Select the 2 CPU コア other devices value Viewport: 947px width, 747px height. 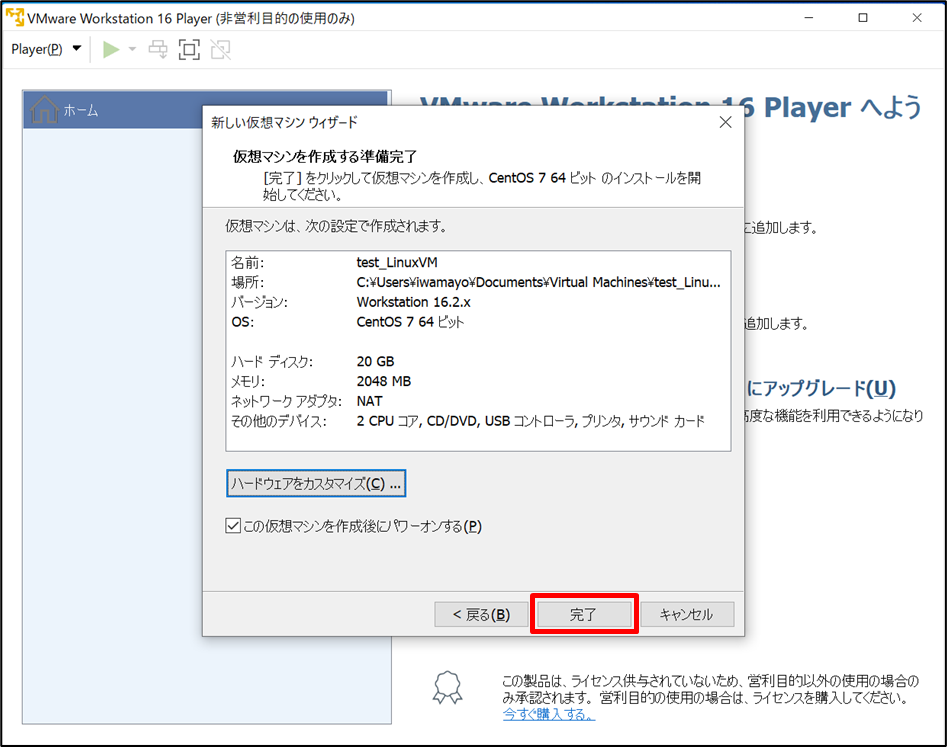[530, 421]
